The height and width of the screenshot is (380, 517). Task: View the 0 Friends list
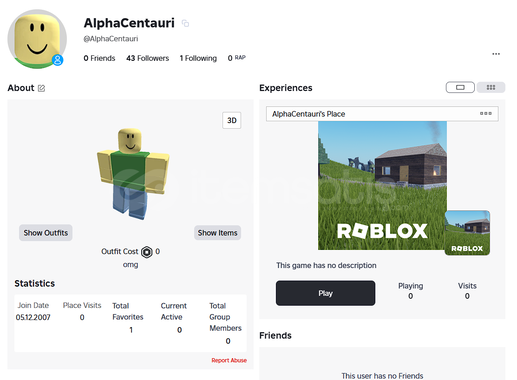(x=99, y=58)
